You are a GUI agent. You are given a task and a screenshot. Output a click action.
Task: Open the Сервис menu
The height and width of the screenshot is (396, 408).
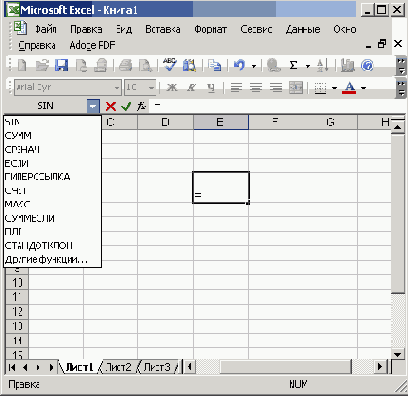(256, 29)
